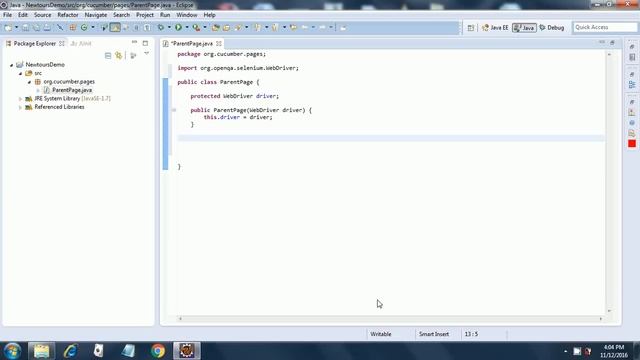Click the New file toolbar icon
Viewport: 640px width, 360px height.
pos(8,27)
